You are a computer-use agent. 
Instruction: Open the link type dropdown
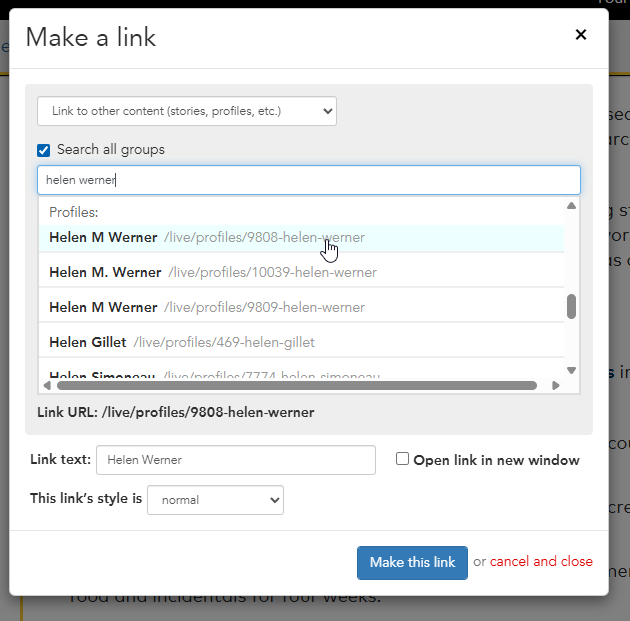click(187, 111)
